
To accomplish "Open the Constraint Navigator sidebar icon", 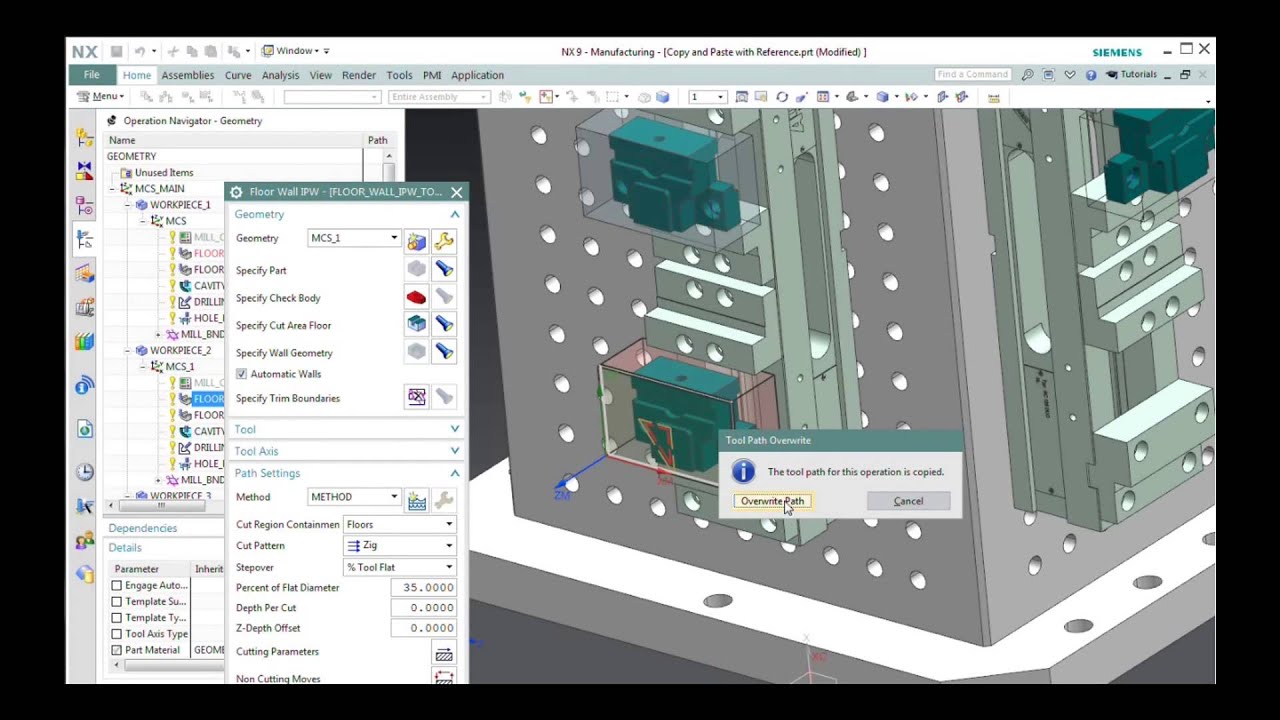I will click(84, 172).
